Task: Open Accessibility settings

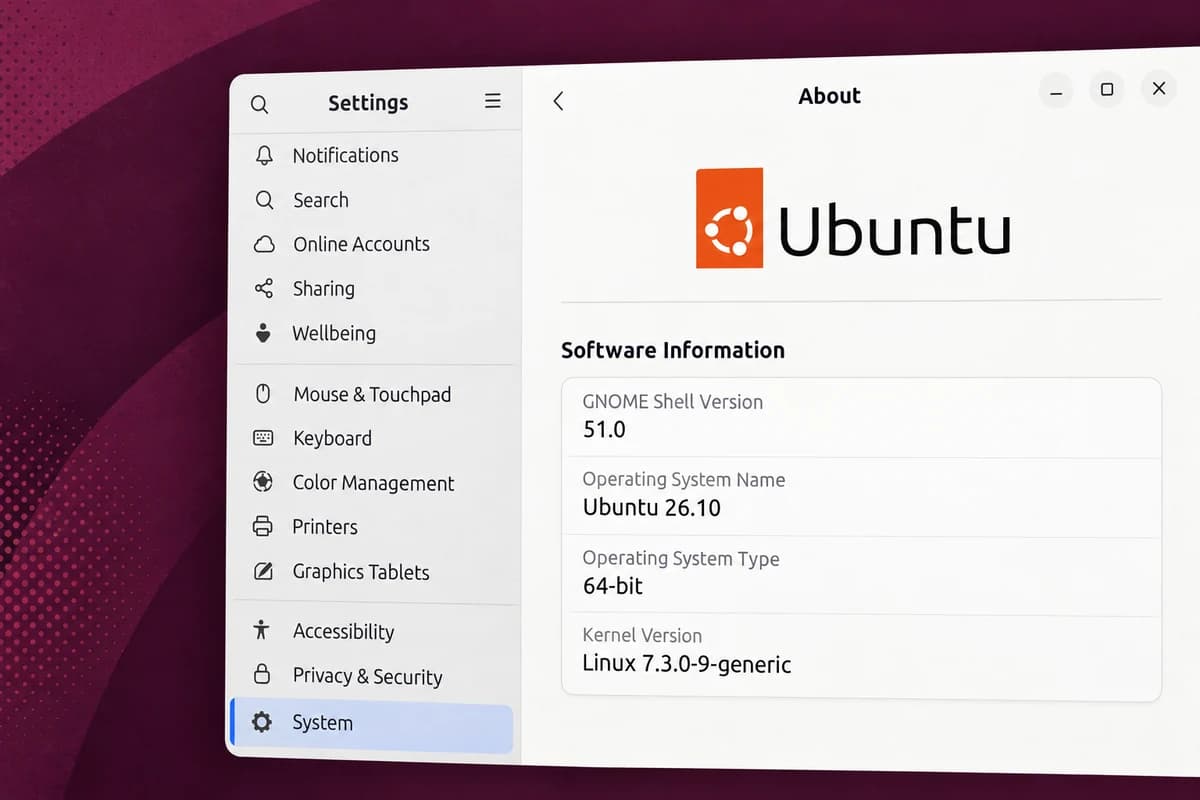Action: point(375,631)
